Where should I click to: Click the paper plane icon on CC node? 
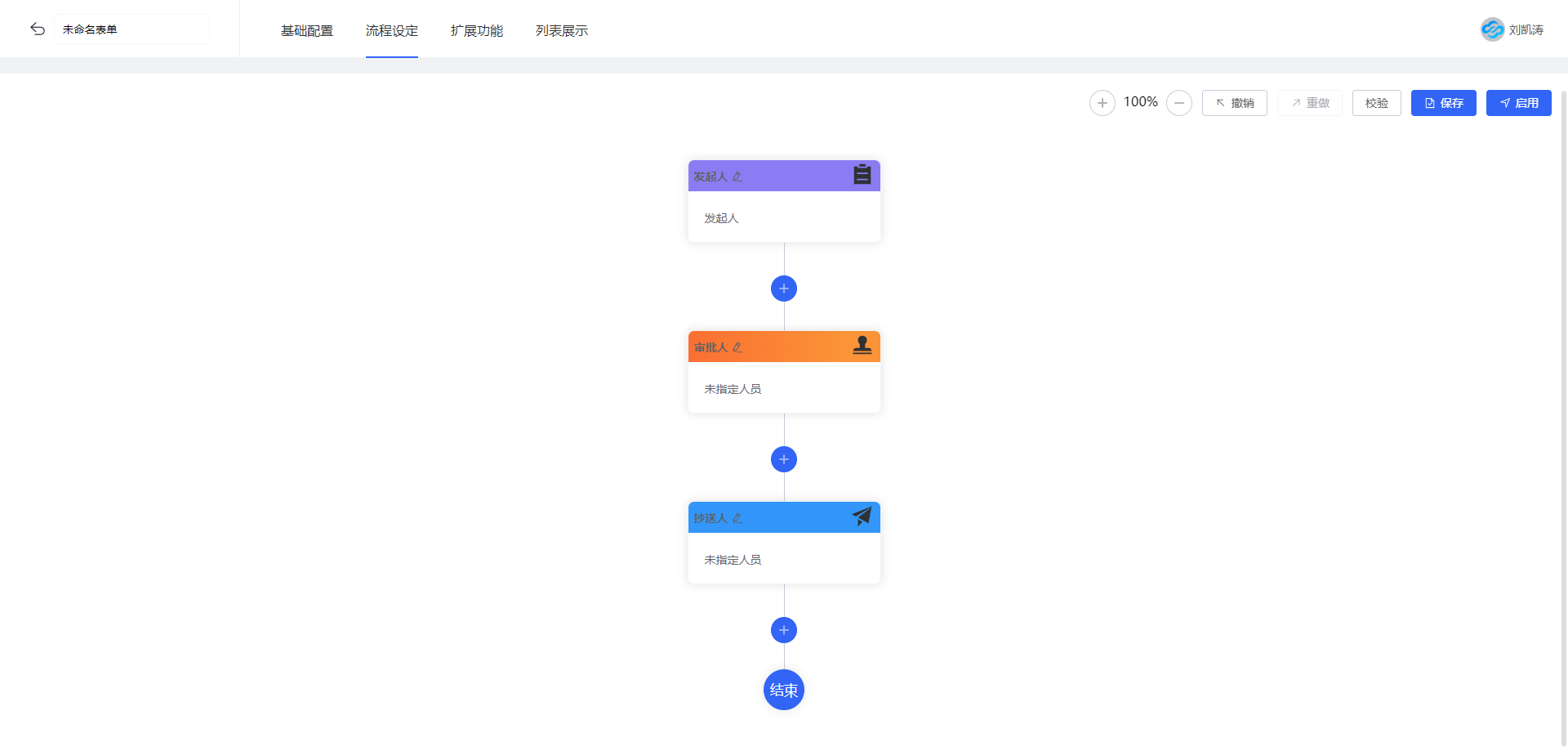pos(862,516)
